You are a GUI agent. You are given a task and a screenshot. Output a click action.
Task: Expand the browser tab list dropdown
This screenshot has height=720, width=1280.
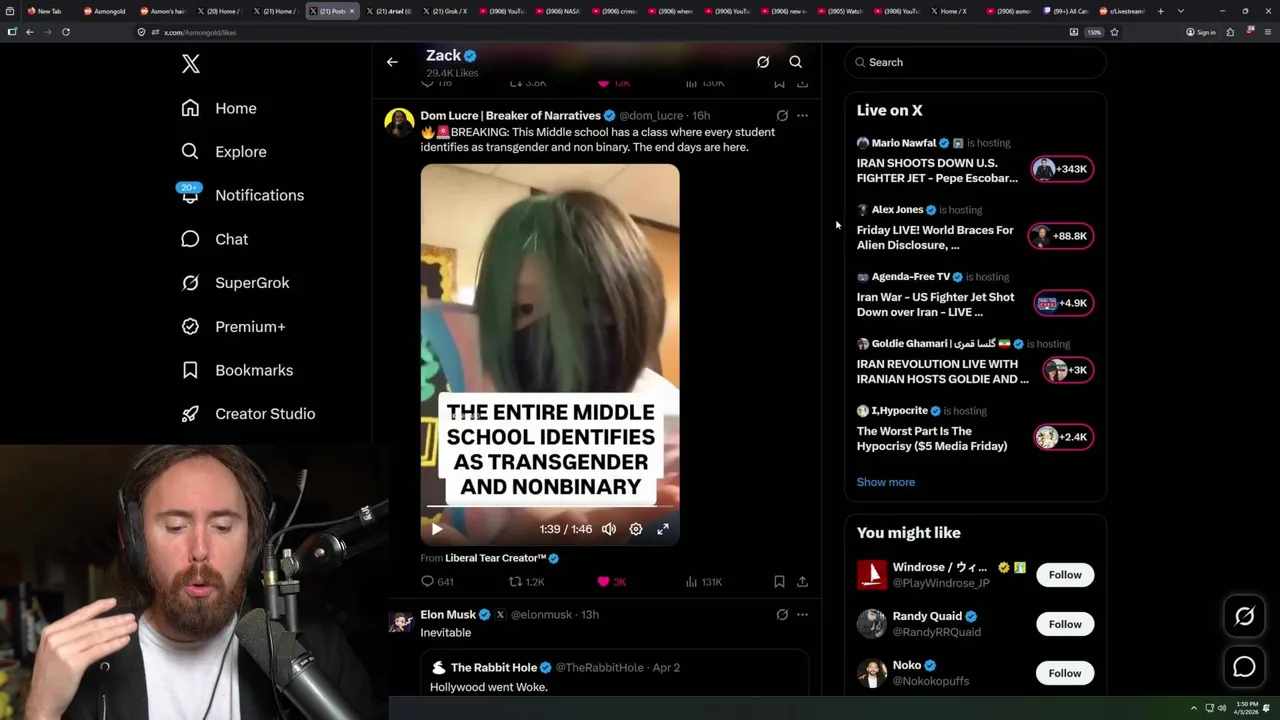click(1181, 11)
